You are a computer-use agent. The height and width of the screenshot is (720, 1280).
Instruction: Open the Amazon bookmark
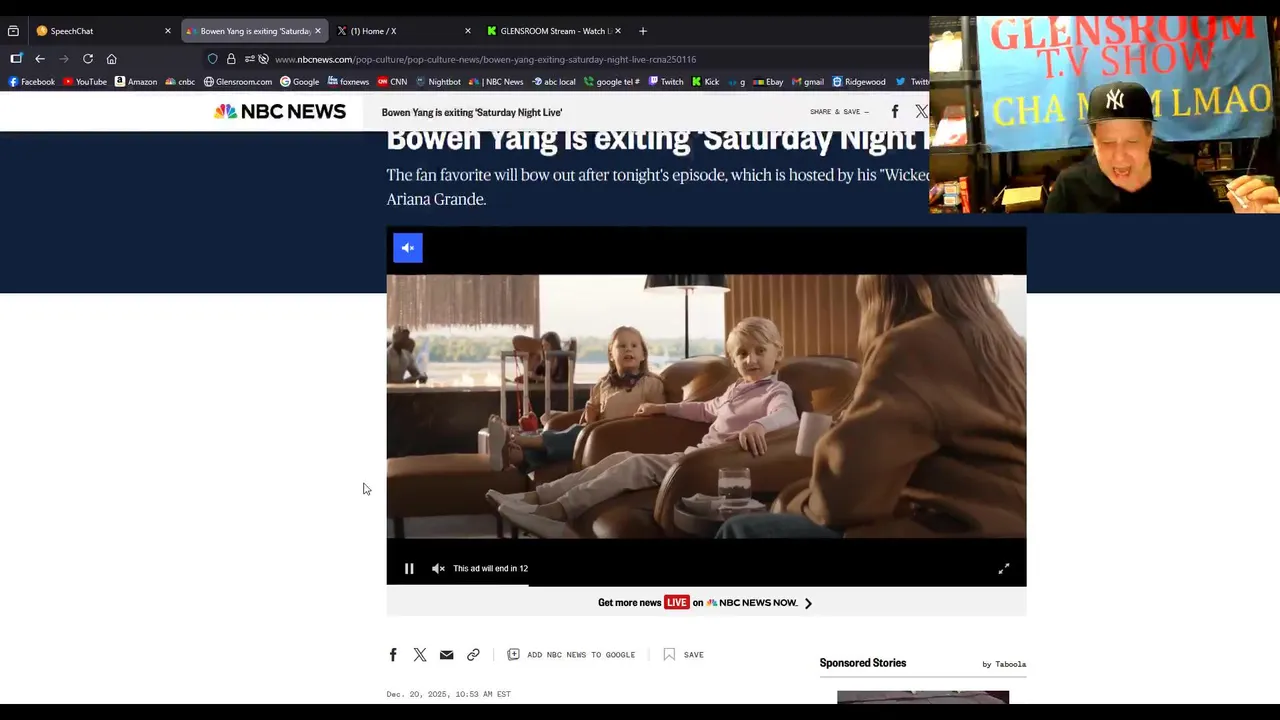pyautogui.click(x=136, y=82)
